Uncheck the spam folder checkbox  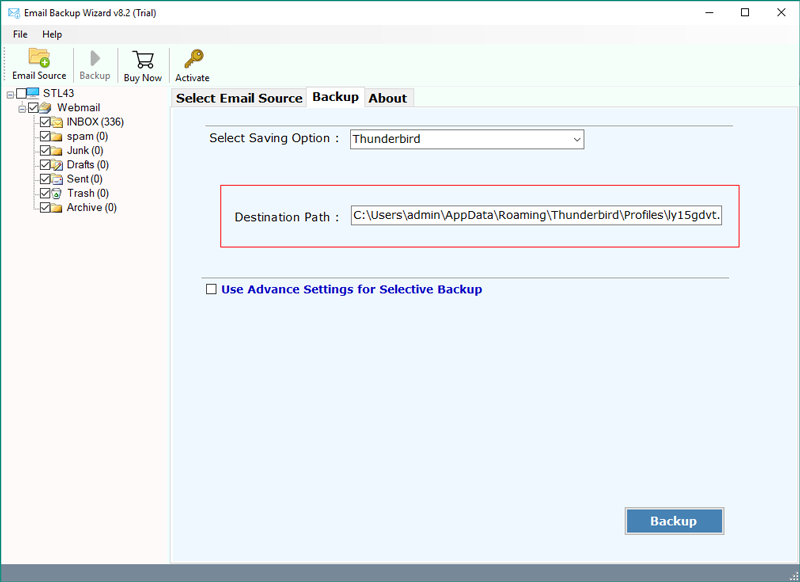click(x=45, y=136)
